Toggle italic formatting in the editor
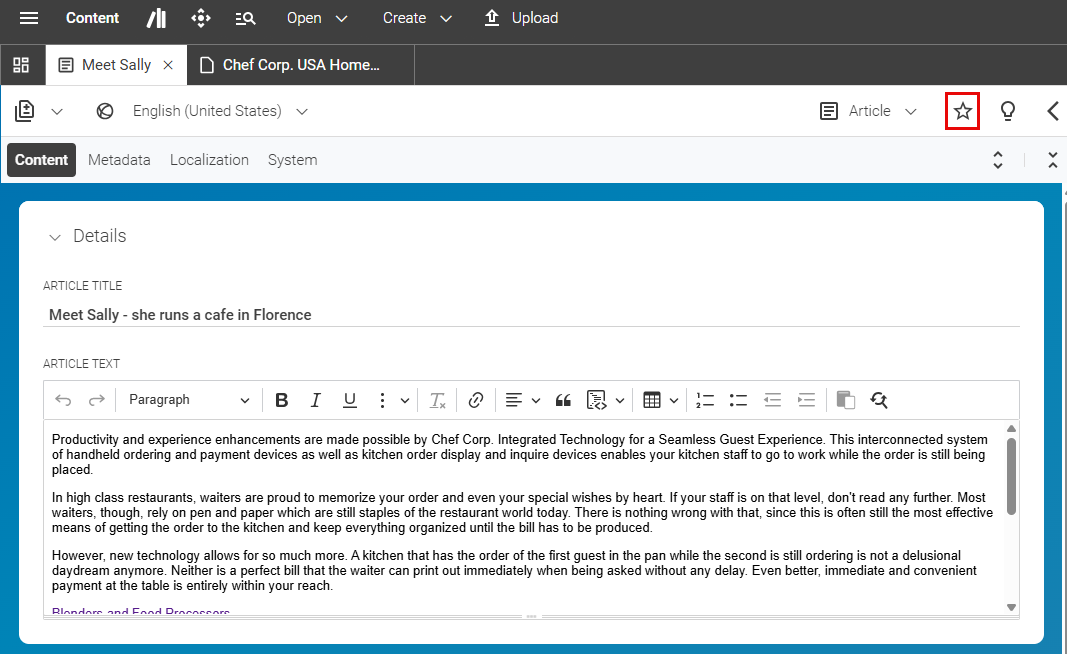The width and height of the screenshot is (1067, 654). point(315,399)
